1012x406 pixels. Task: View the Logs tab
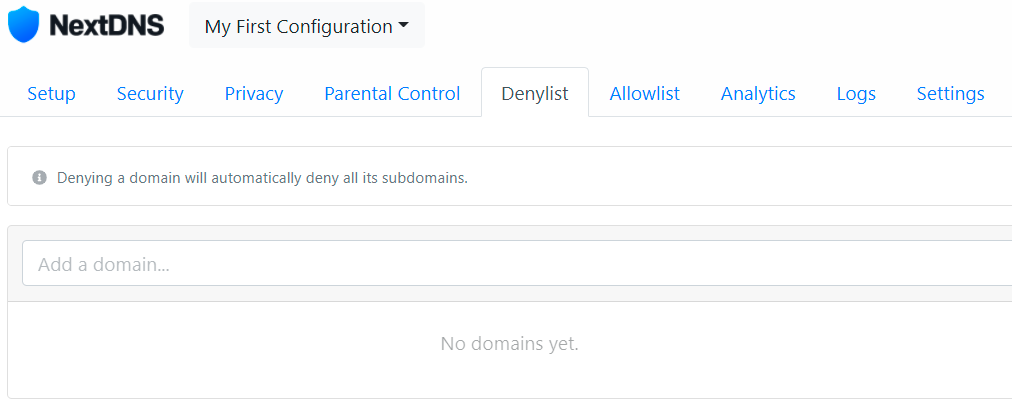pos(856,94)
